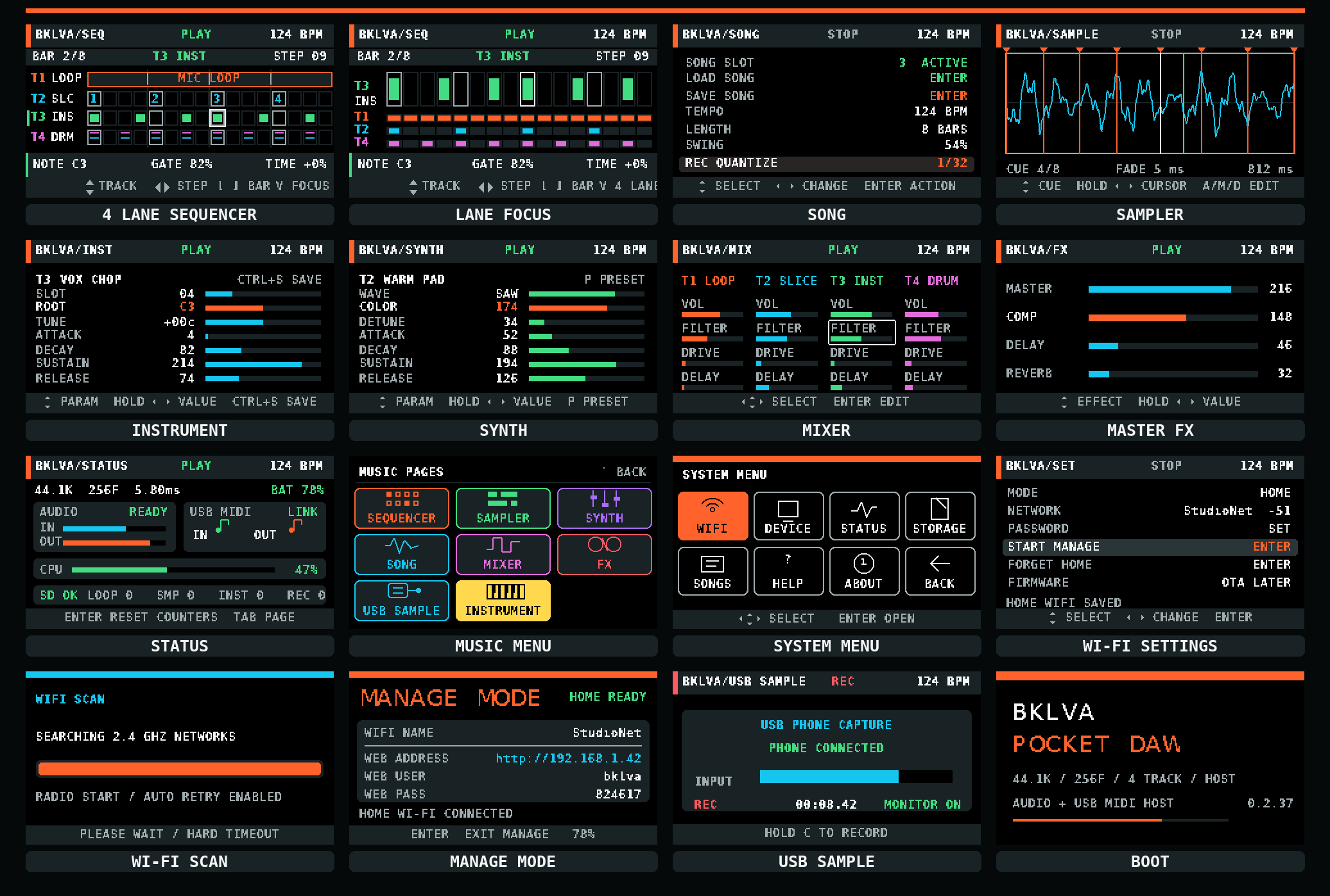Click 'BAT 78%' in Status screen

coord(297,490)
